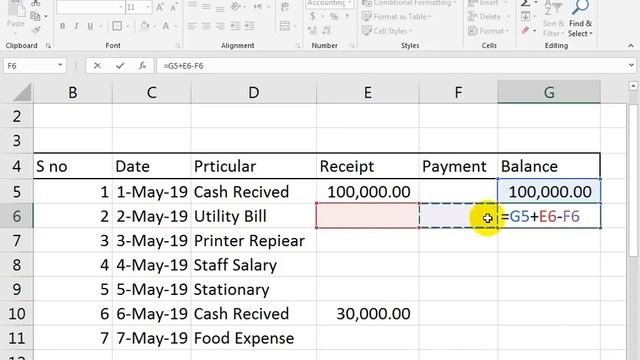This screenshot has width=640, height=360.
Task: Click the Insert Function fx icon
Action: pyautogui.click(x=142, y=65)
